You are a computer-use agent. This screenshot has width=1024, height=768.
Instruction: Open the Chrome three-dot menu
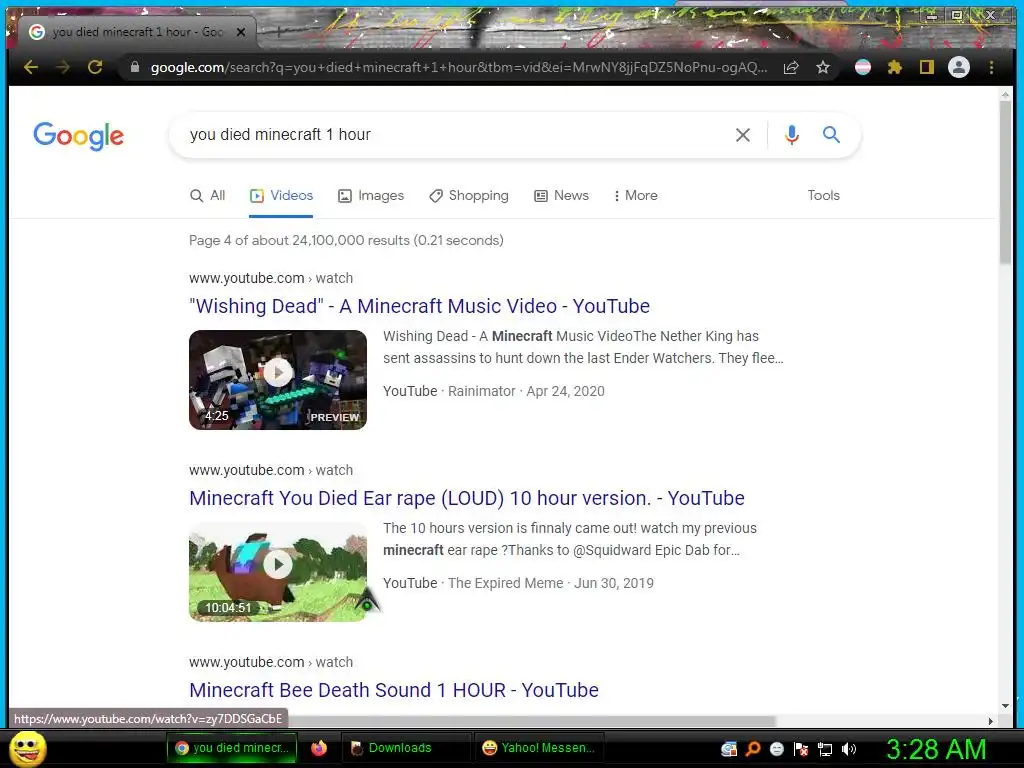tap(991, 67)
